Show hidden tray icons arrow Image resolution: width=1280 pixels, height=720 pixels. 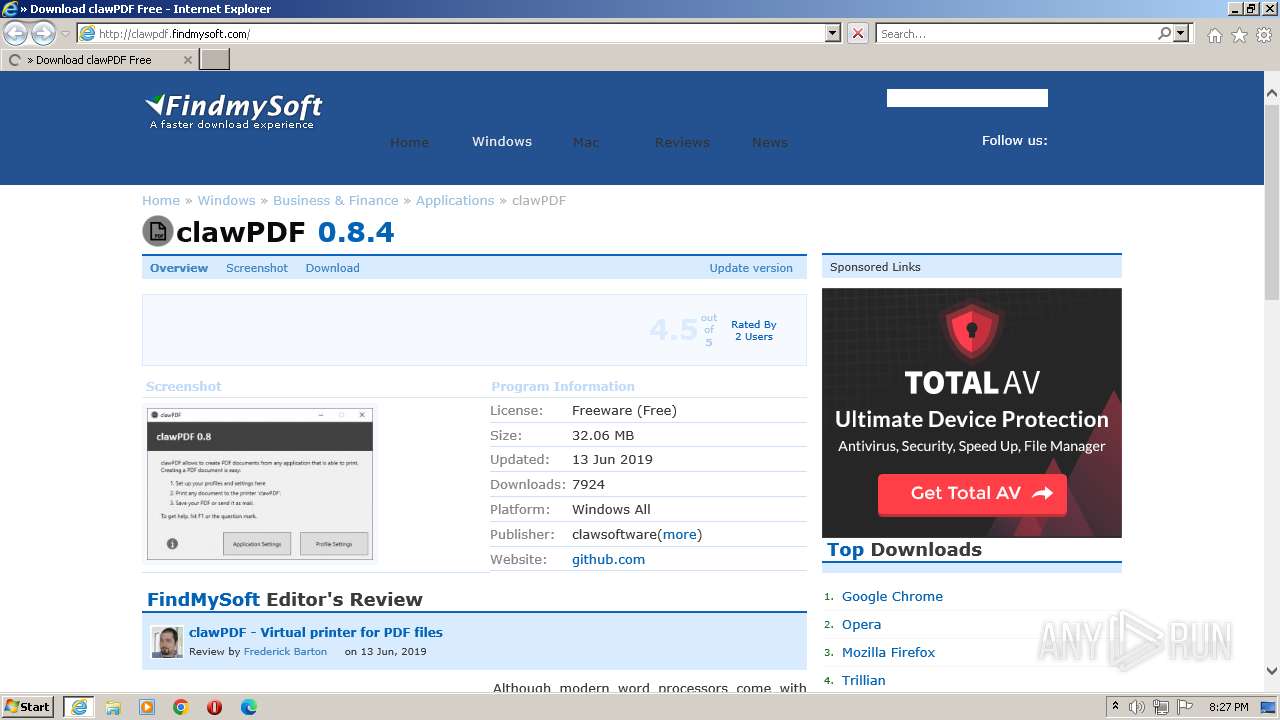[x=1116, y=707]
